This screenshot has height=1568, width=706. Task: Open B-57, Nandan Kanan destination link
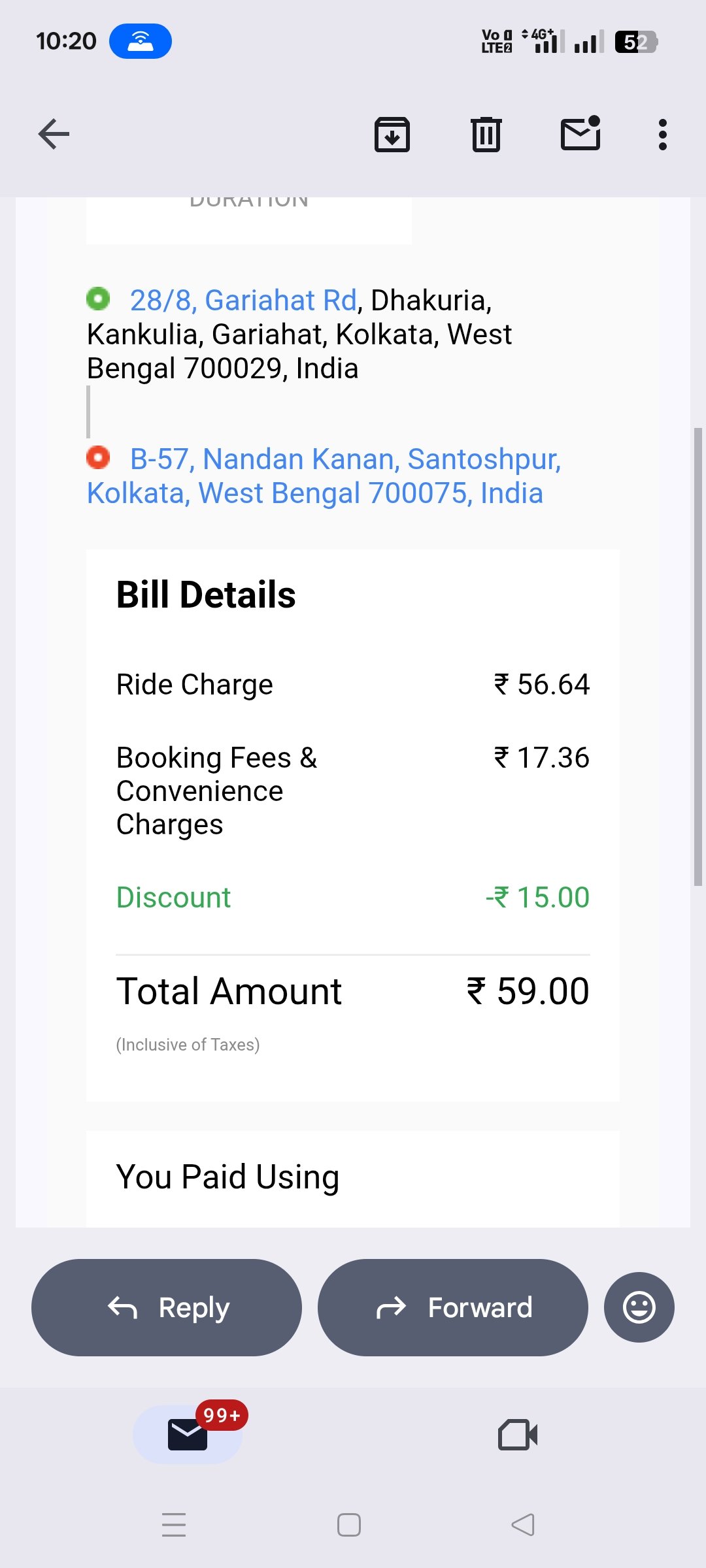[x=324, y=476]
